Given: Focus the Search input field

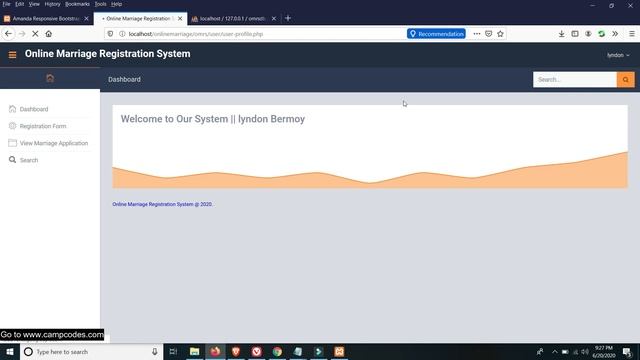Looking at the screenshot, I should 575,80.
